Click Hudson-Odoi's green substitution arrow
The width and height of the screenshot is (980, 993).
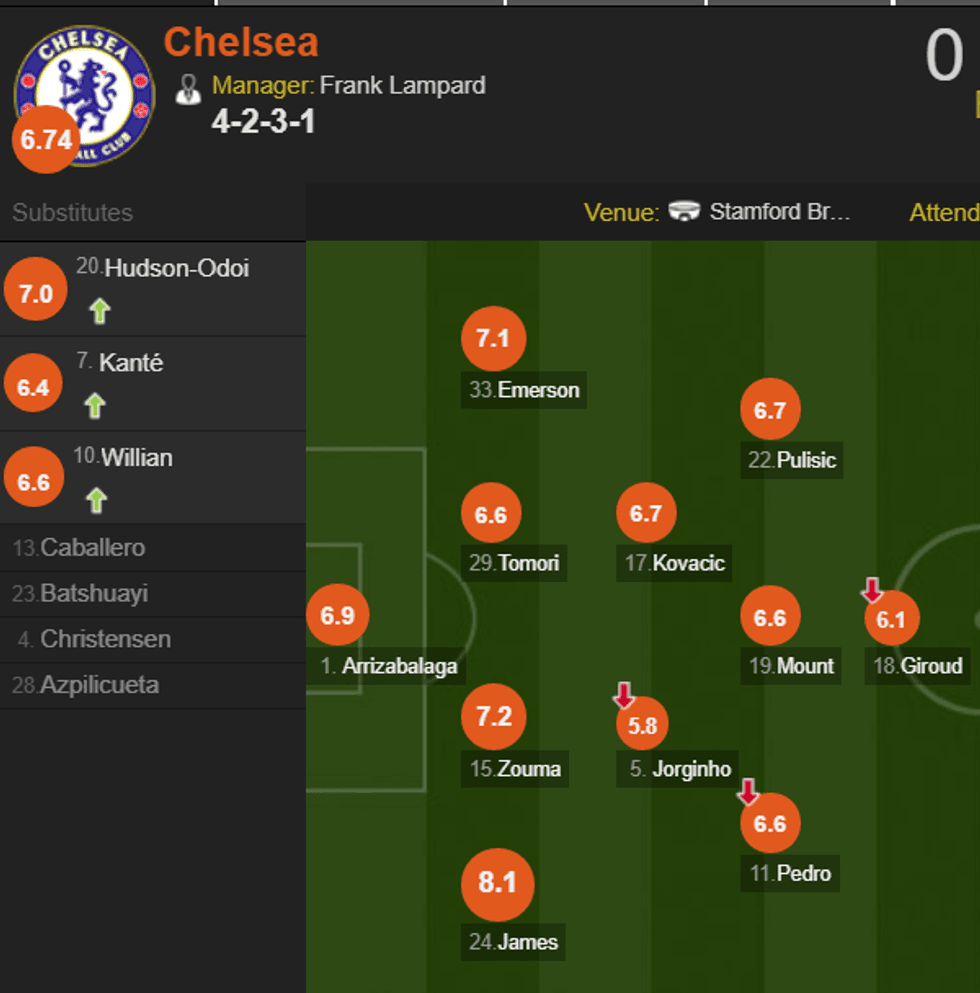pos(98,311)
